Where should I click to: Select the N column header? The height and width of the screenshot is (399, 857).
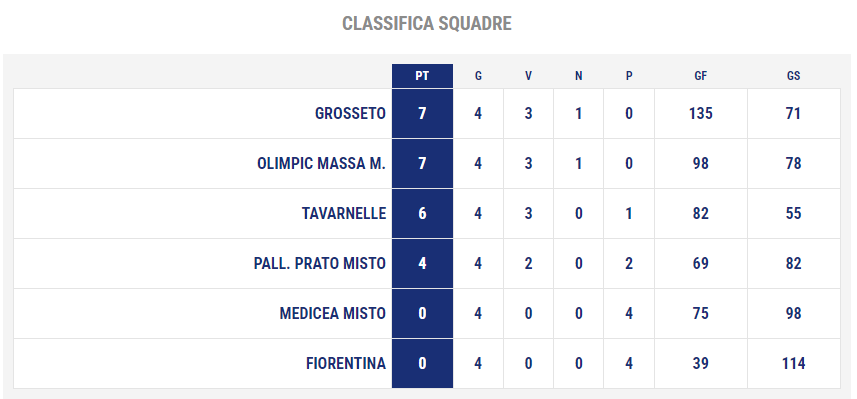click(578, 76)
